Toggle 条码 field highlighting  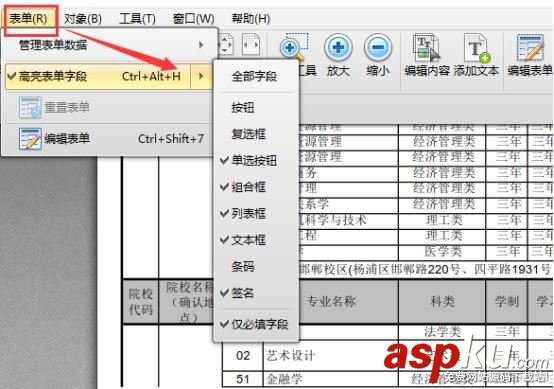click(256, 266)
